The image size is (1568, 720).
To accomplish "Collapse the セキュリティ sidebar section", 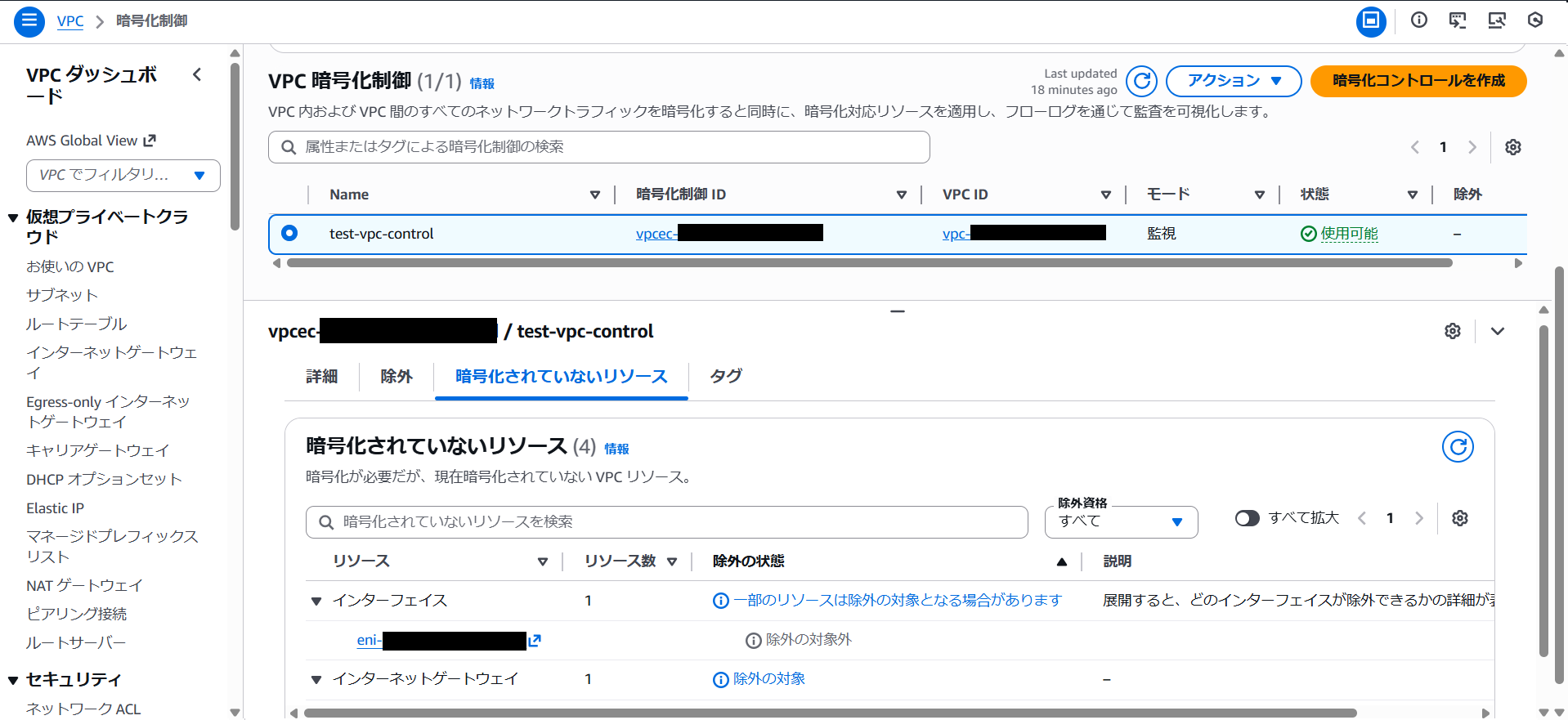I will point(13,681).
